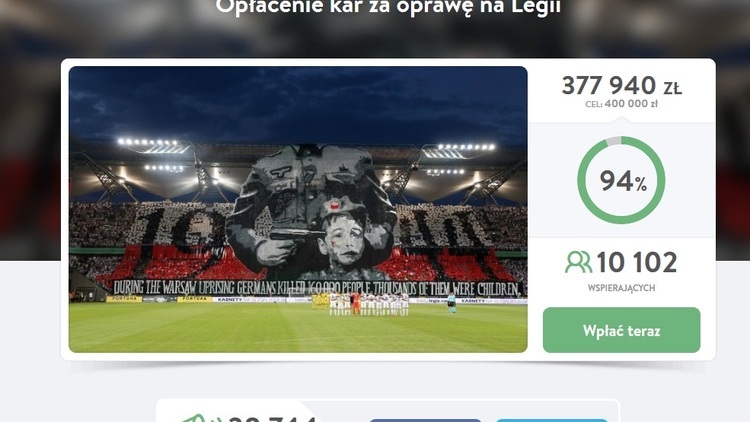Click the CEL: 400 000 zł goal text
The width and height of the screenshot is (750, 422).
(621, 104)
